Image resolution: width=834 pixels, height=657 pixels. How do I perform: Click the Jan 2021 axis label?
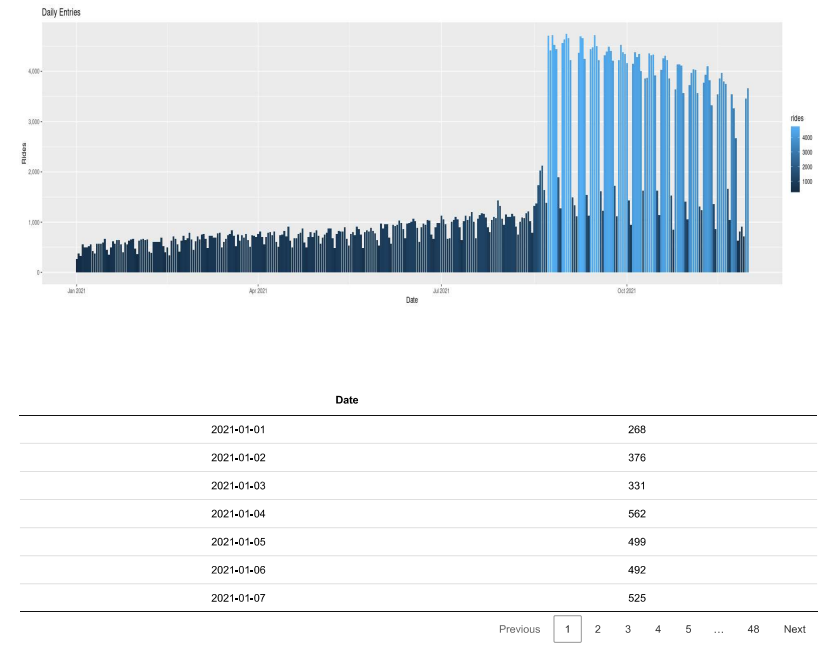click(76, 291)
